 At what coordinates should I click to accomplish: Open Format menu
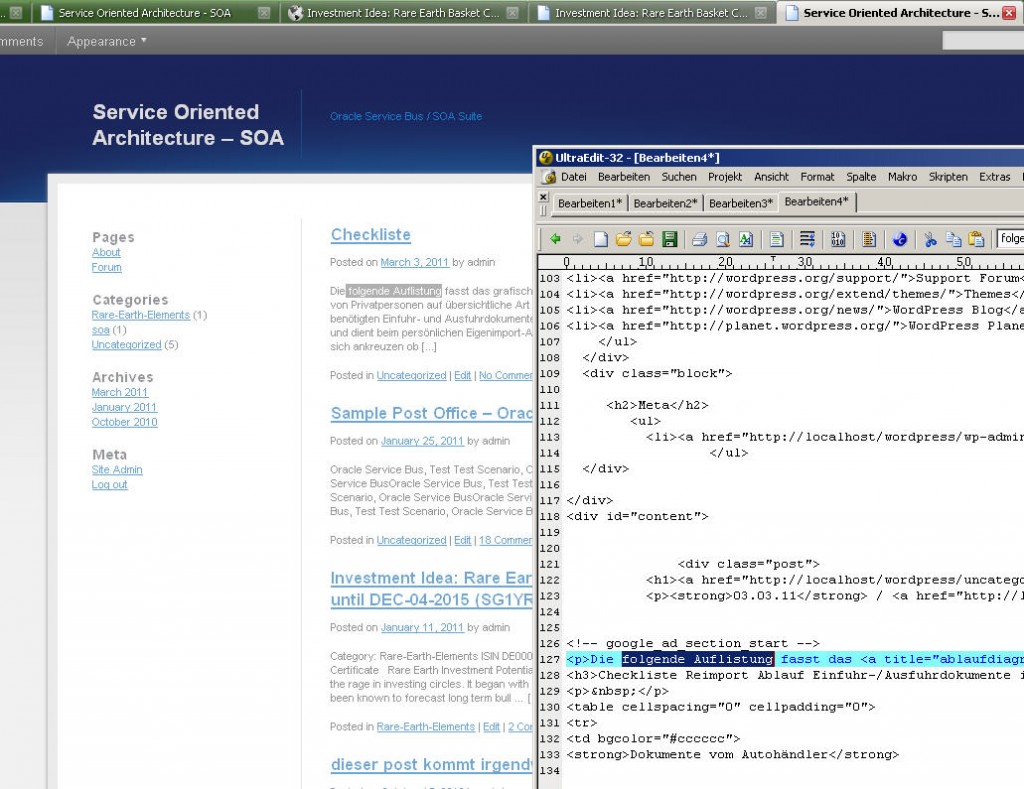coord(817,177)
